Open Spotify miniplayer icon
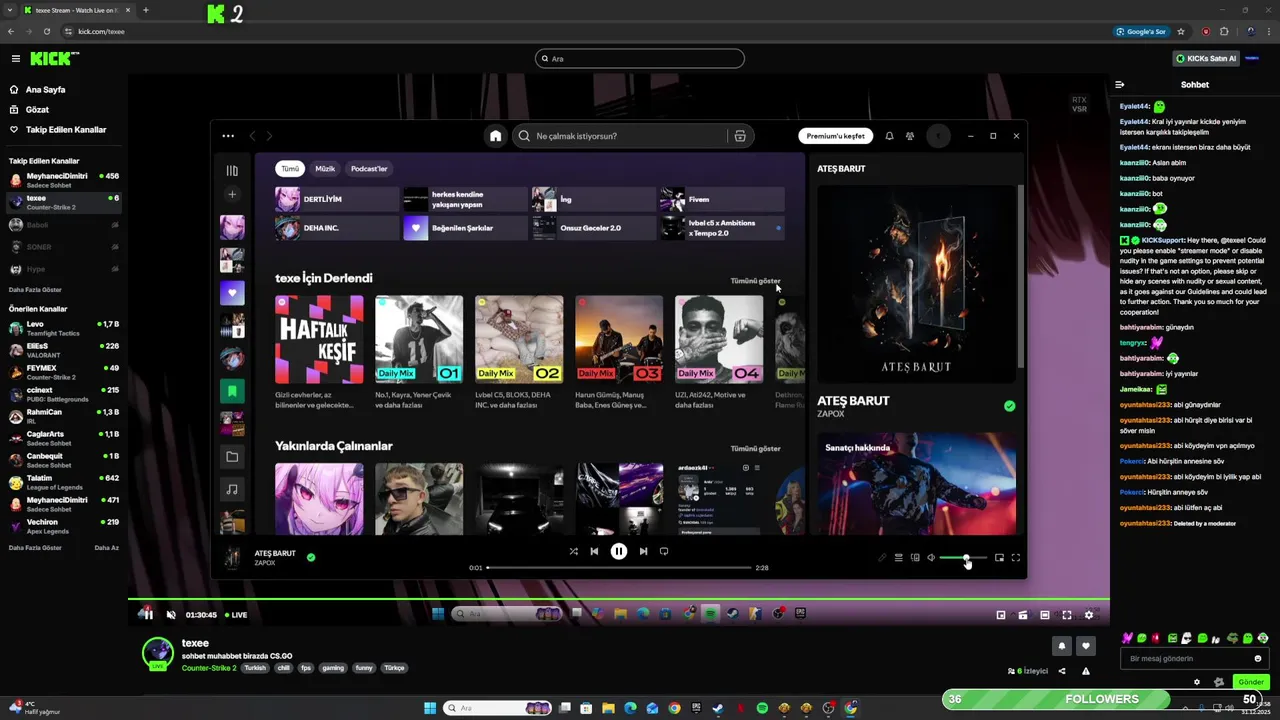The image size is (1280, 720). tap(999, 558)
